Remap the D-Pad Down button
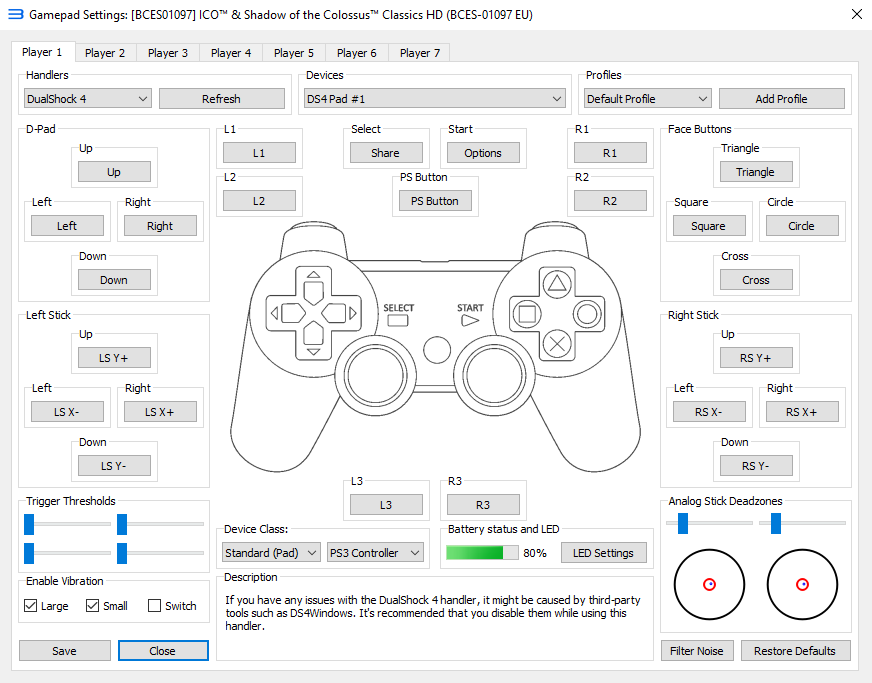This screenshot has height=683, width=872. coord(114,280)
